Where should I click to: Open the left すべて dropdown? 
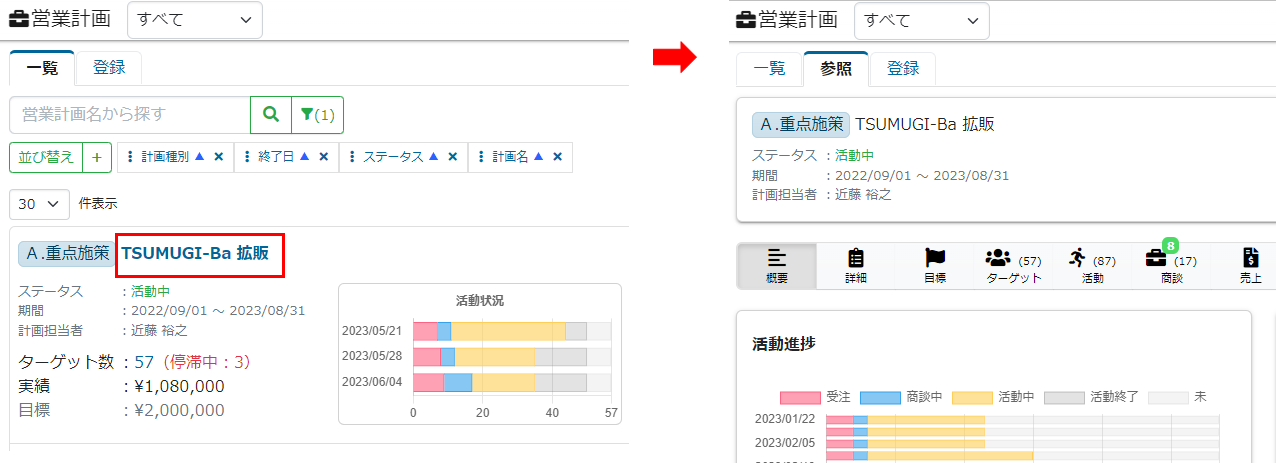tap(195, 19)
